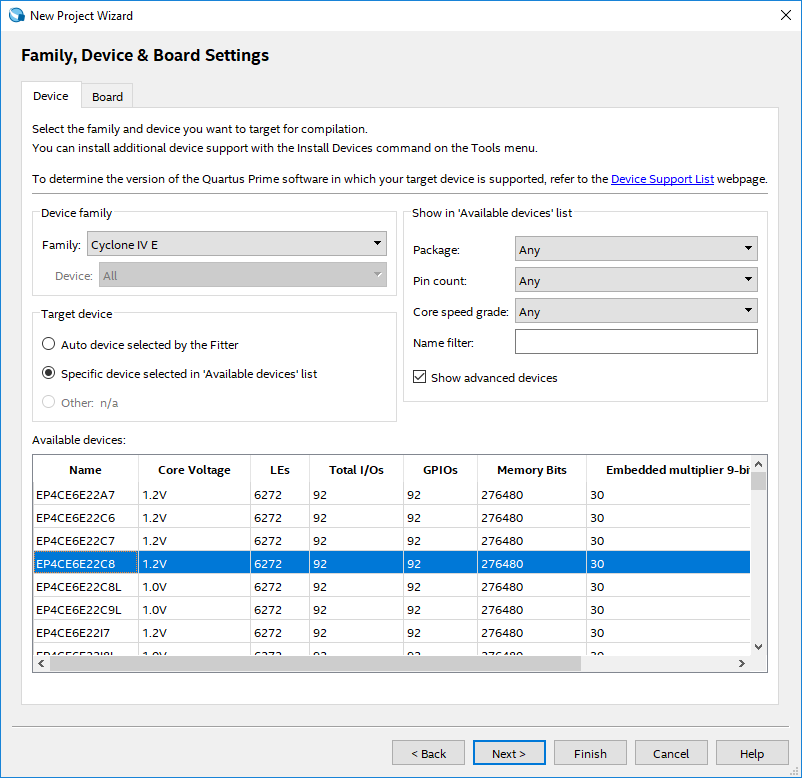Select device EP4CE6E22C8 in the list
Image resolution: width=802 pixels, height=778 pixels.
[392, 563]
